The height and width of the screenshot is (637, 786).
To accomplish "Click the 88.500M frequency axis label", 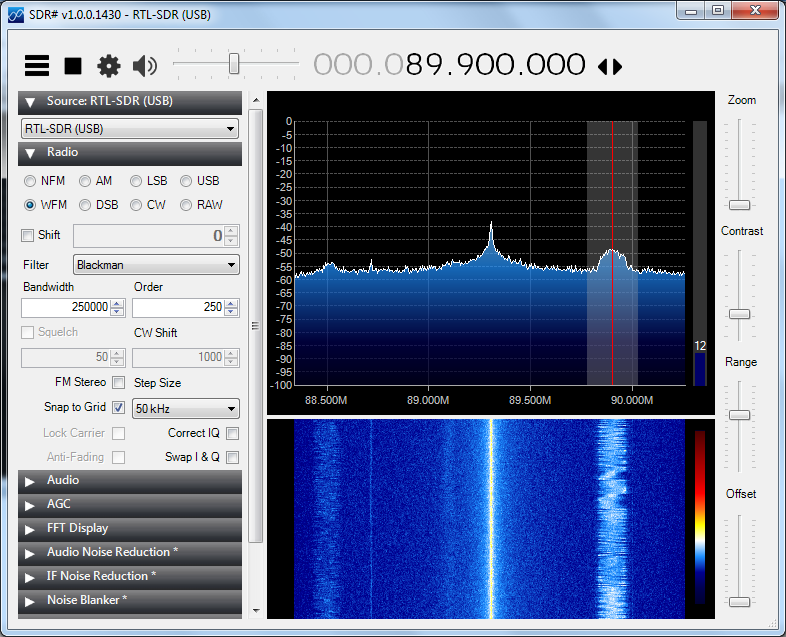I will point(326,400).
